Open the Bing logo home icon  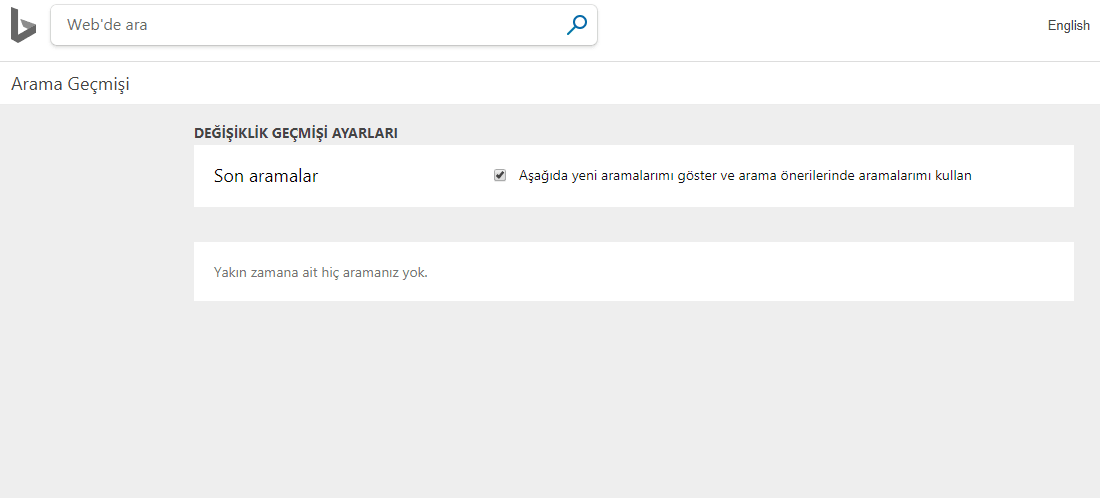pos(23,25)
